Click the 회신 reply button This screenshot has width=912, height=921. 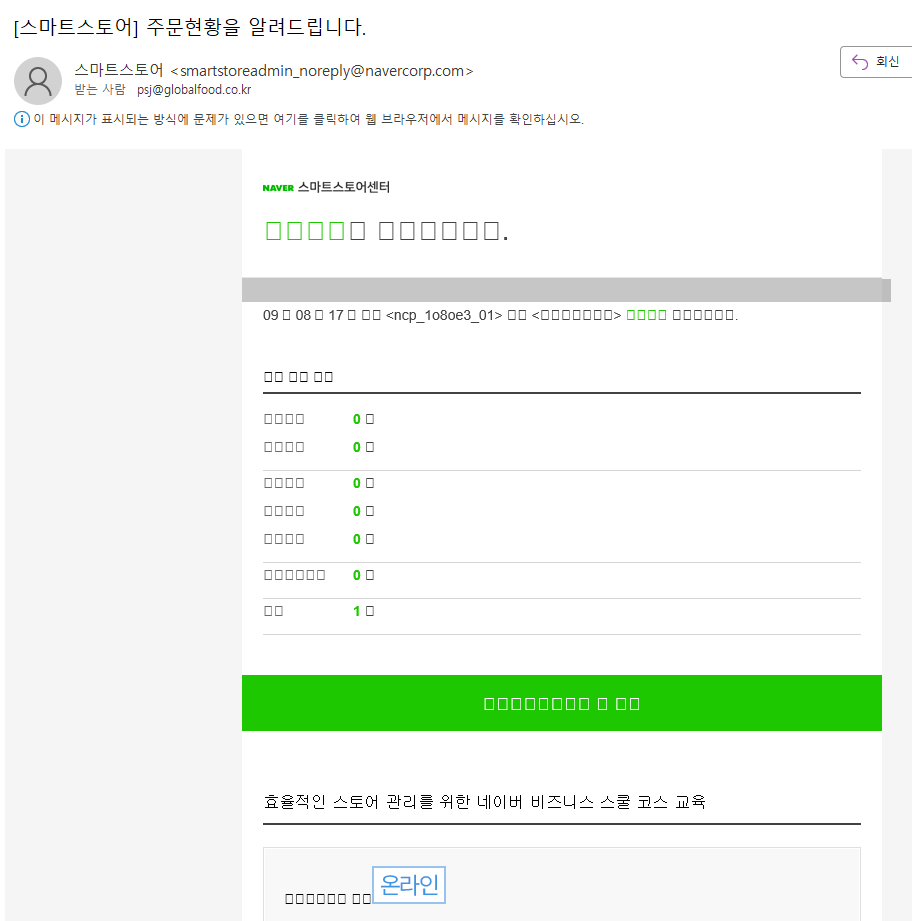(x=876, y=62)
